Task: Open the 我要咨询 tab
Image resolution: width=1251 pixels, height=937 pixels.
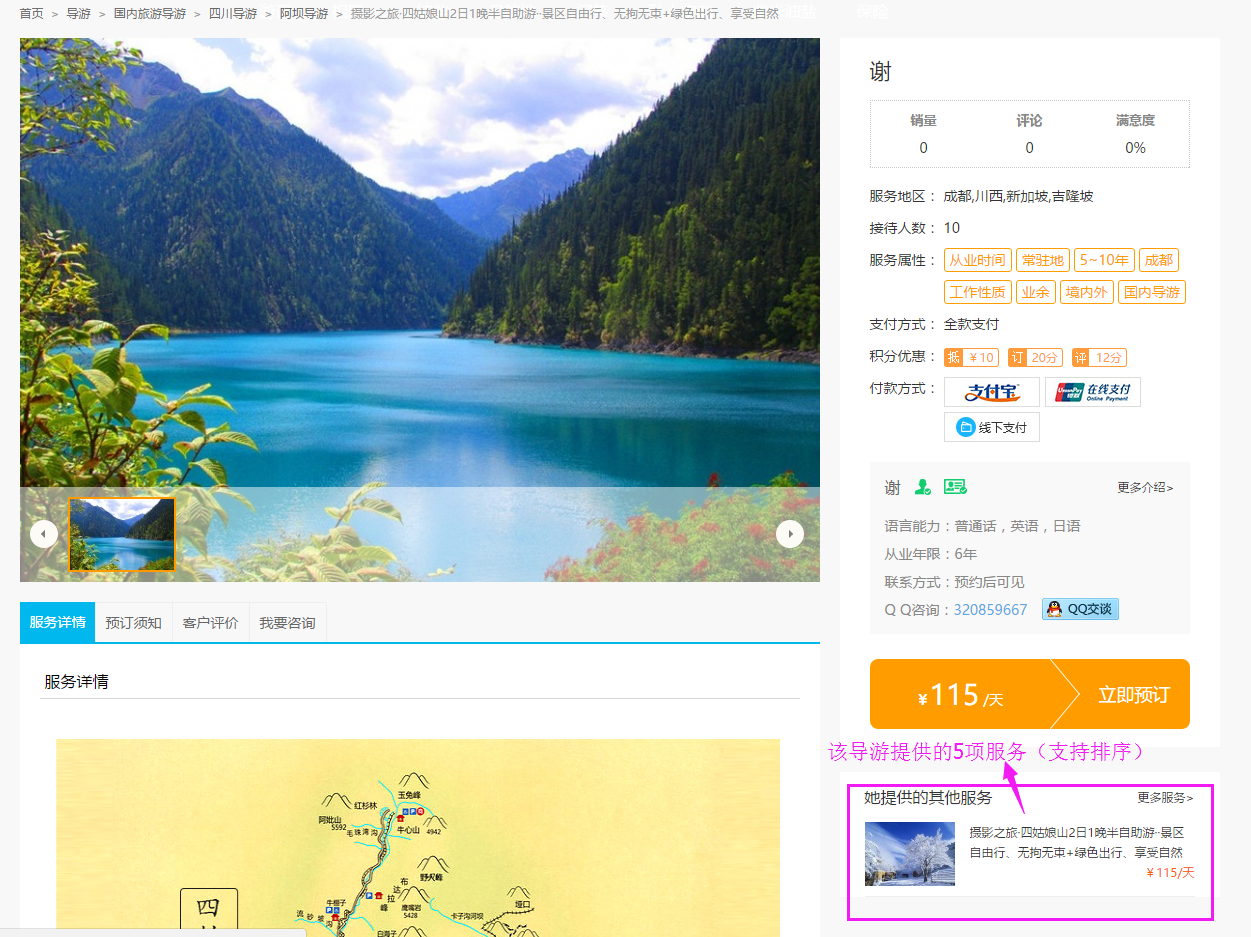Action: pyautogui.click(x=287, y=623)
